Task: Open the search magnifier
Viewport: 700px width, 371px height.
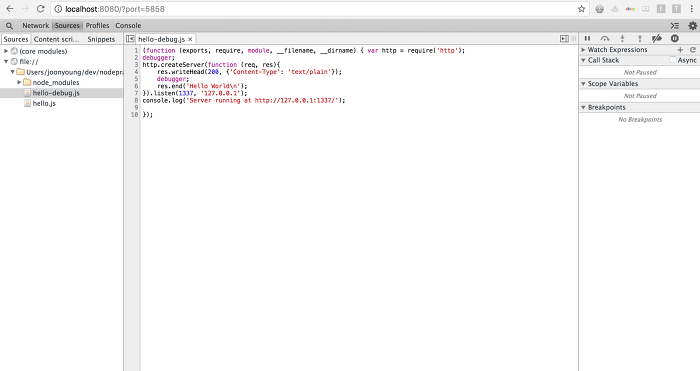Action: (x=9, y=26)
